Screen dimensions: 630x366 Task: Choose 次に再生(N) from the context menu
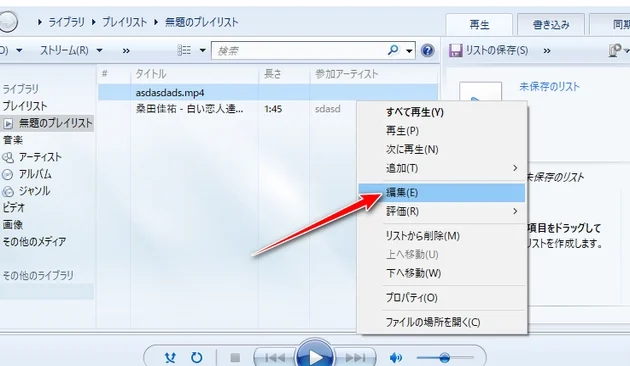click(x=442, y=149)
